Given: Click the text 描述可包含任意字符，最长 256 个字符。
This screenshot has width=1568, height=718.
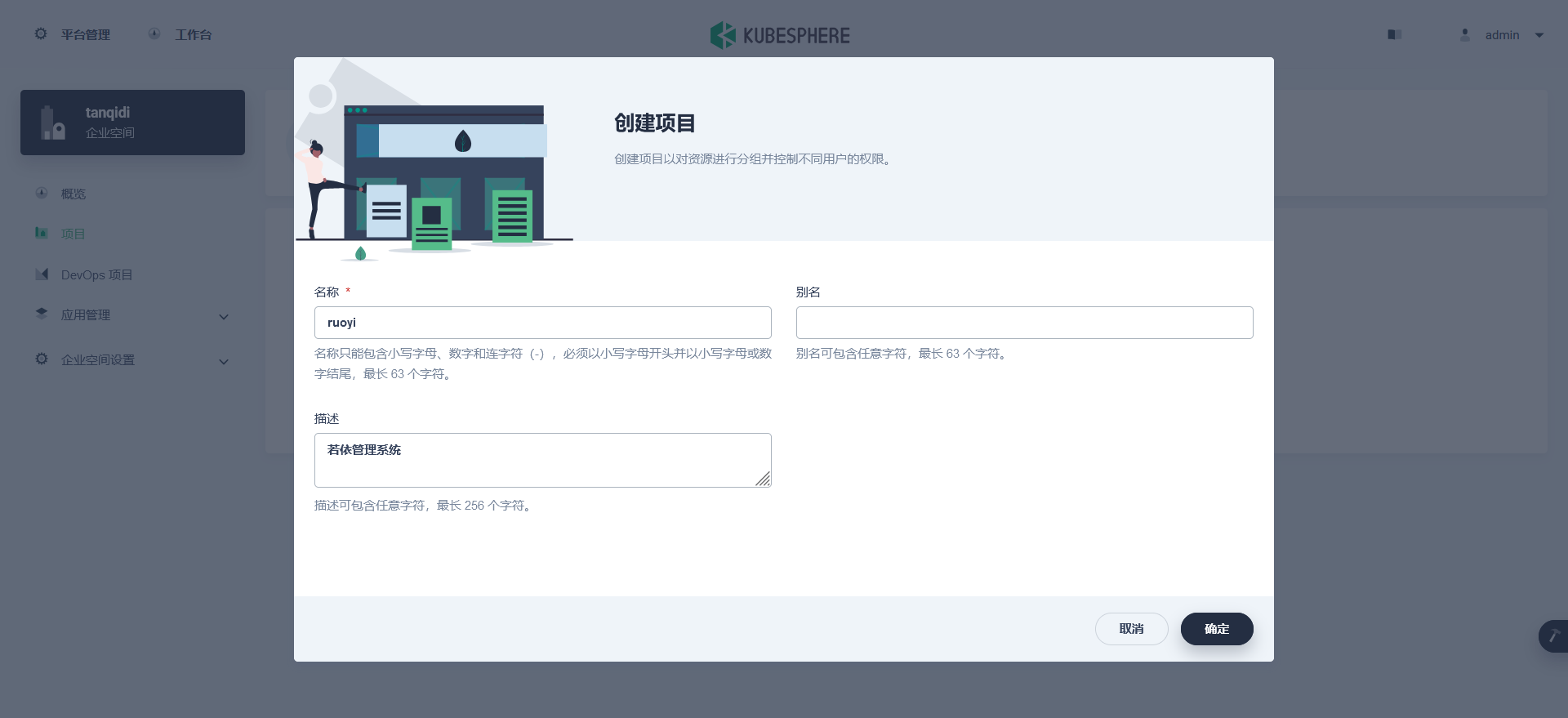Looking at the screenshot, I should tap(425, 506).
